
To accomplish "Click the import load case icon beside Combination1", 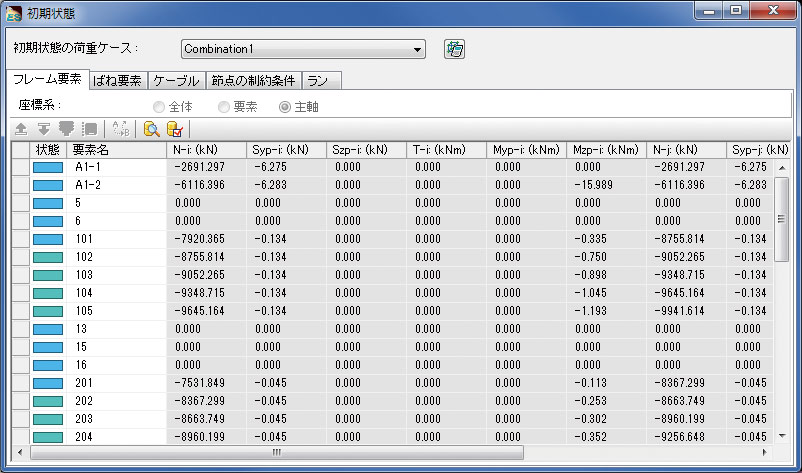I will point(454,49).
